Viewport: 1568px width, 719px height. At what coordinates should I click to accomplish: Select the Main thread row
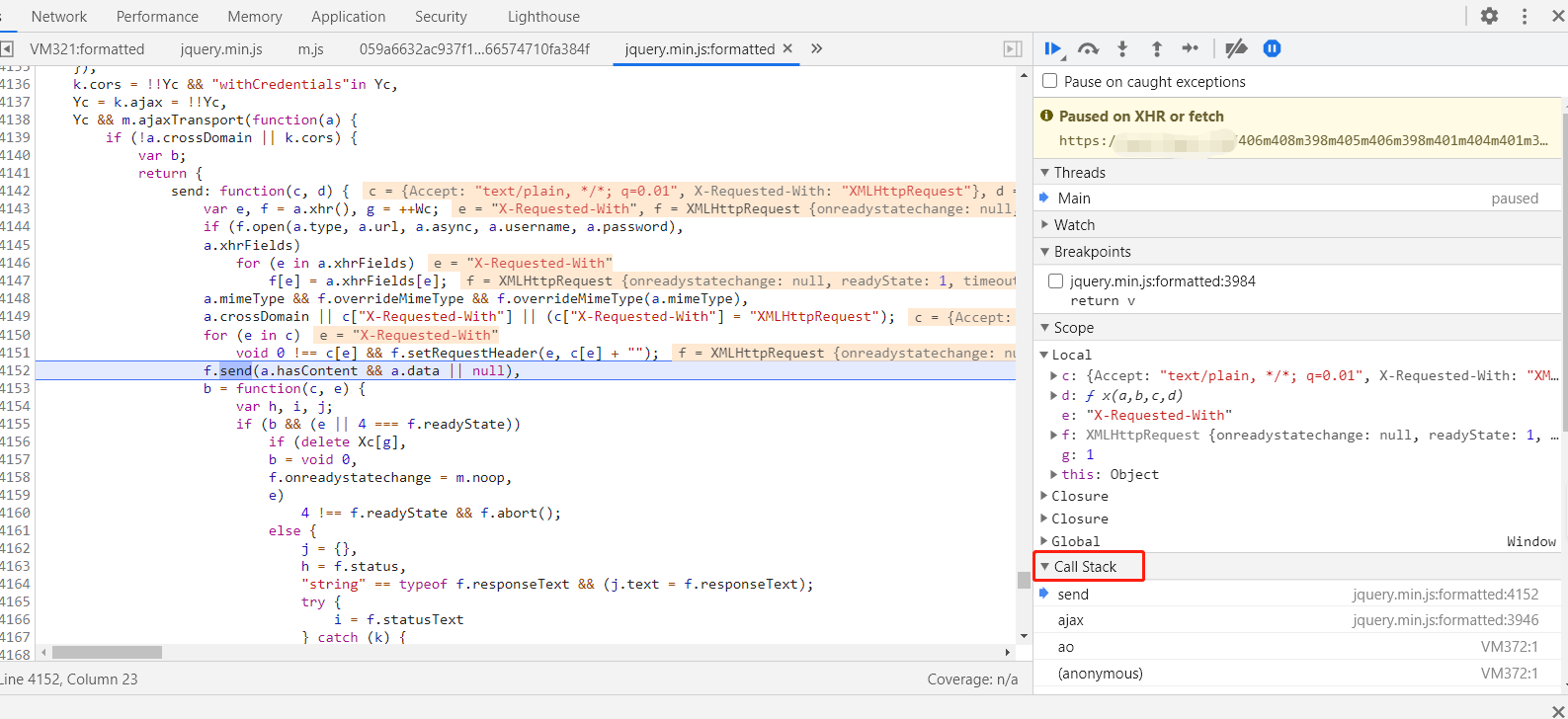point(1298,199)
